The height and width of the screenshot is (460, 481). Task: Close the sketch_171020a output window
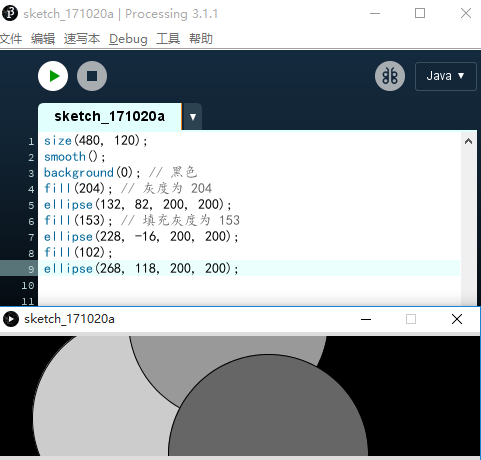pyautogui.click(x=457, y=319)
